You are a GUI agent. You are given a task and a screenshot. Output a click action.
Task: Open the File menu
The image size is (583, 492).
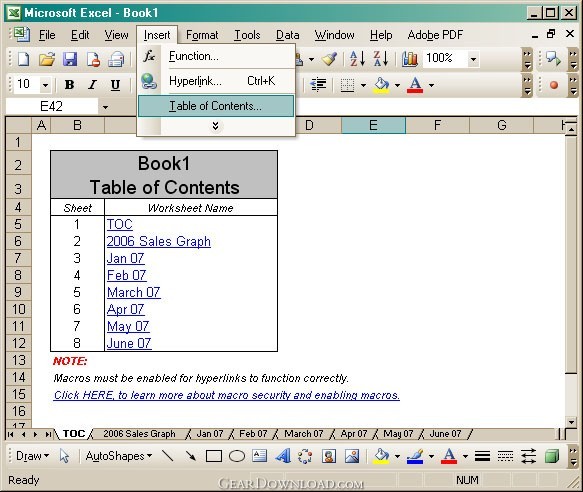(47, 35)
